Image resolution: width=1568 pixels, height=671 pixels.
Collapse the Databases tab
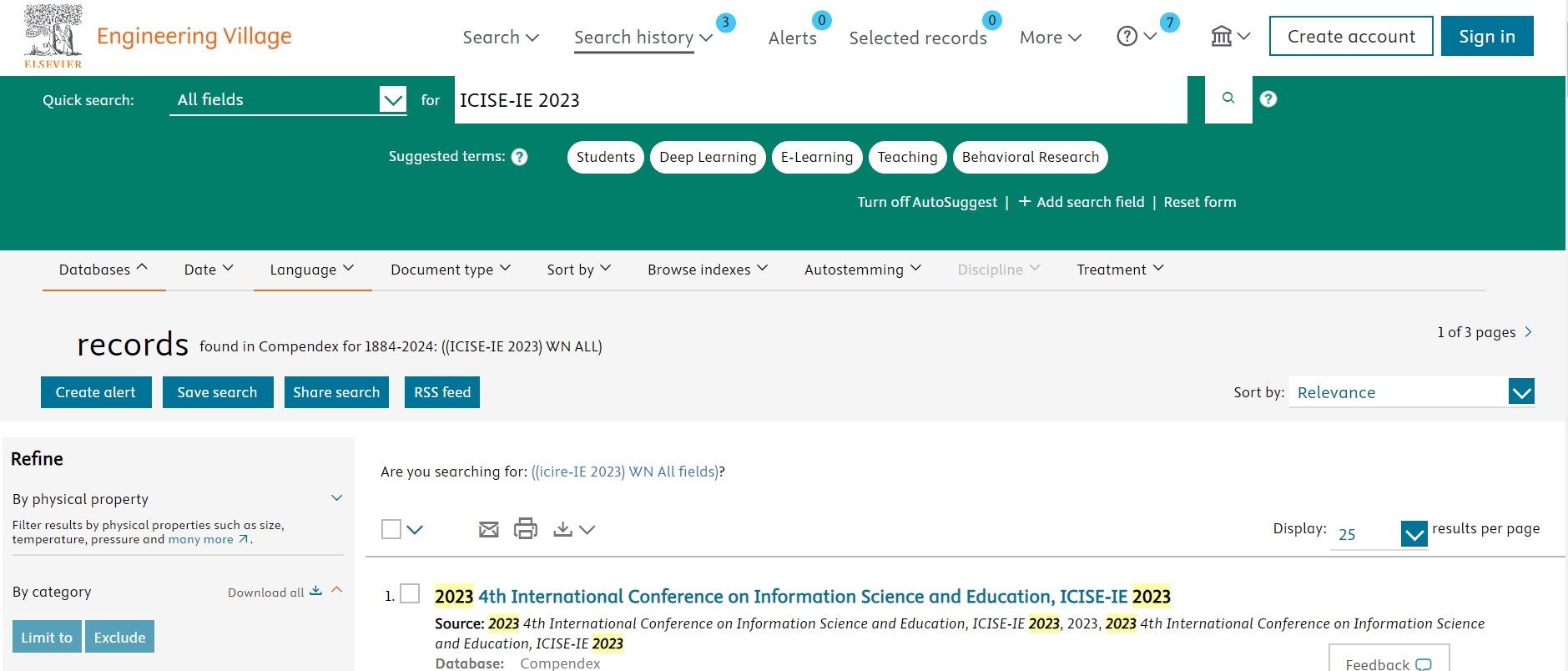pyautogui.click(x=103, y=270)
